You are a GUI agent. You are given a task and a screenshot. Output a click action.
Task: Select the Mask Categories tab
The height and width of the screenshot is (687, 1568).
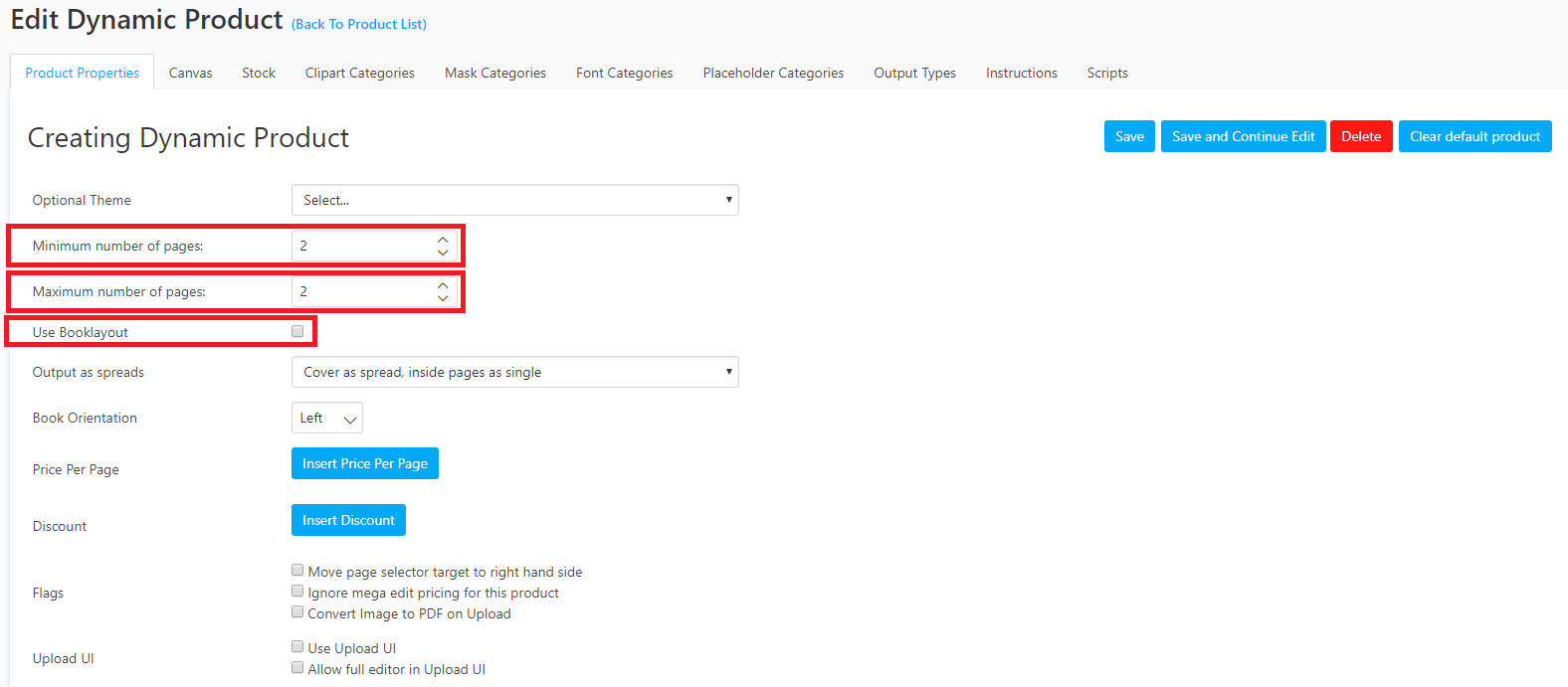[495, 73]
